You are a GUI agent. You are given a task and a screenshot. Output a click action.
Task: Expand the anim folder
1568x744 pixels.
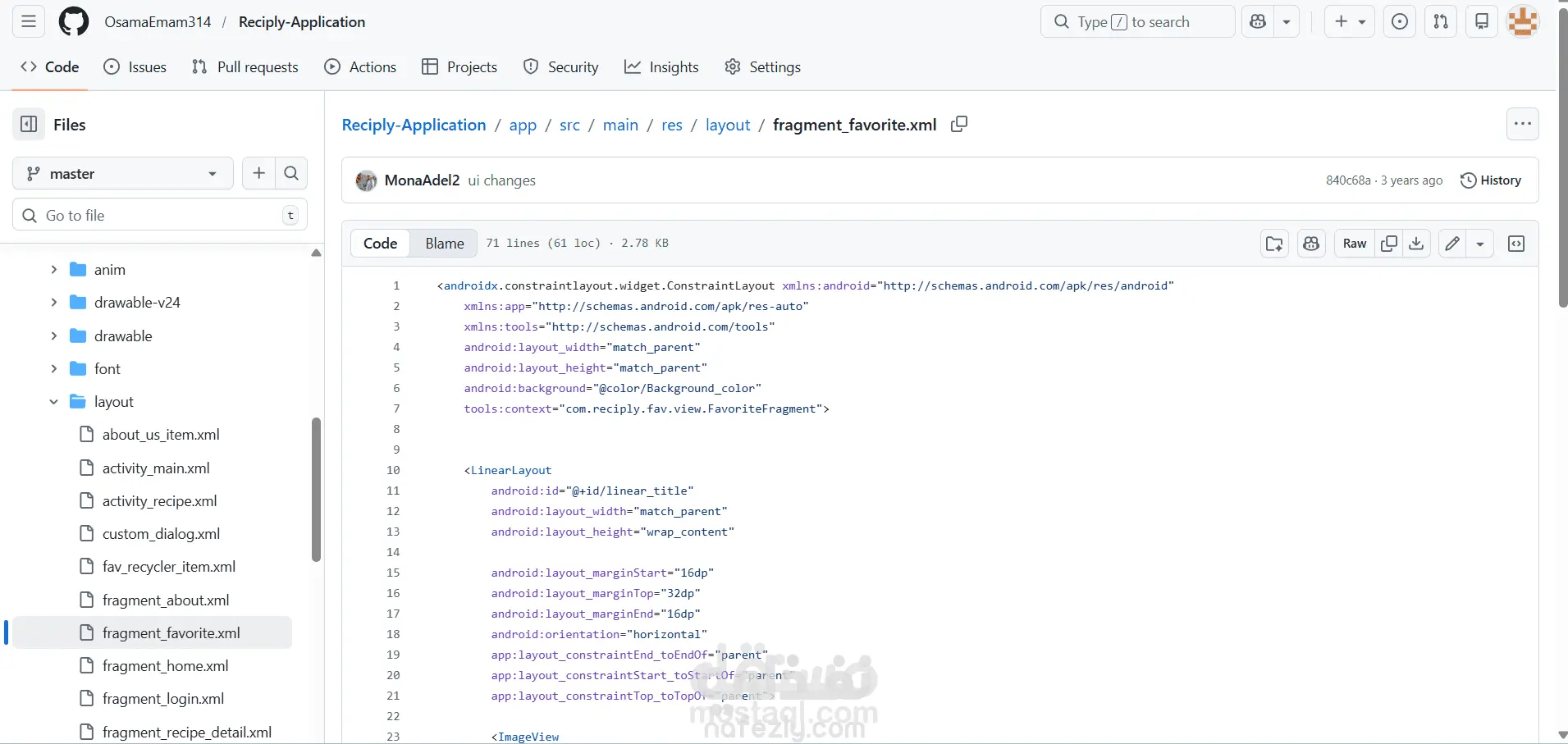54,269
